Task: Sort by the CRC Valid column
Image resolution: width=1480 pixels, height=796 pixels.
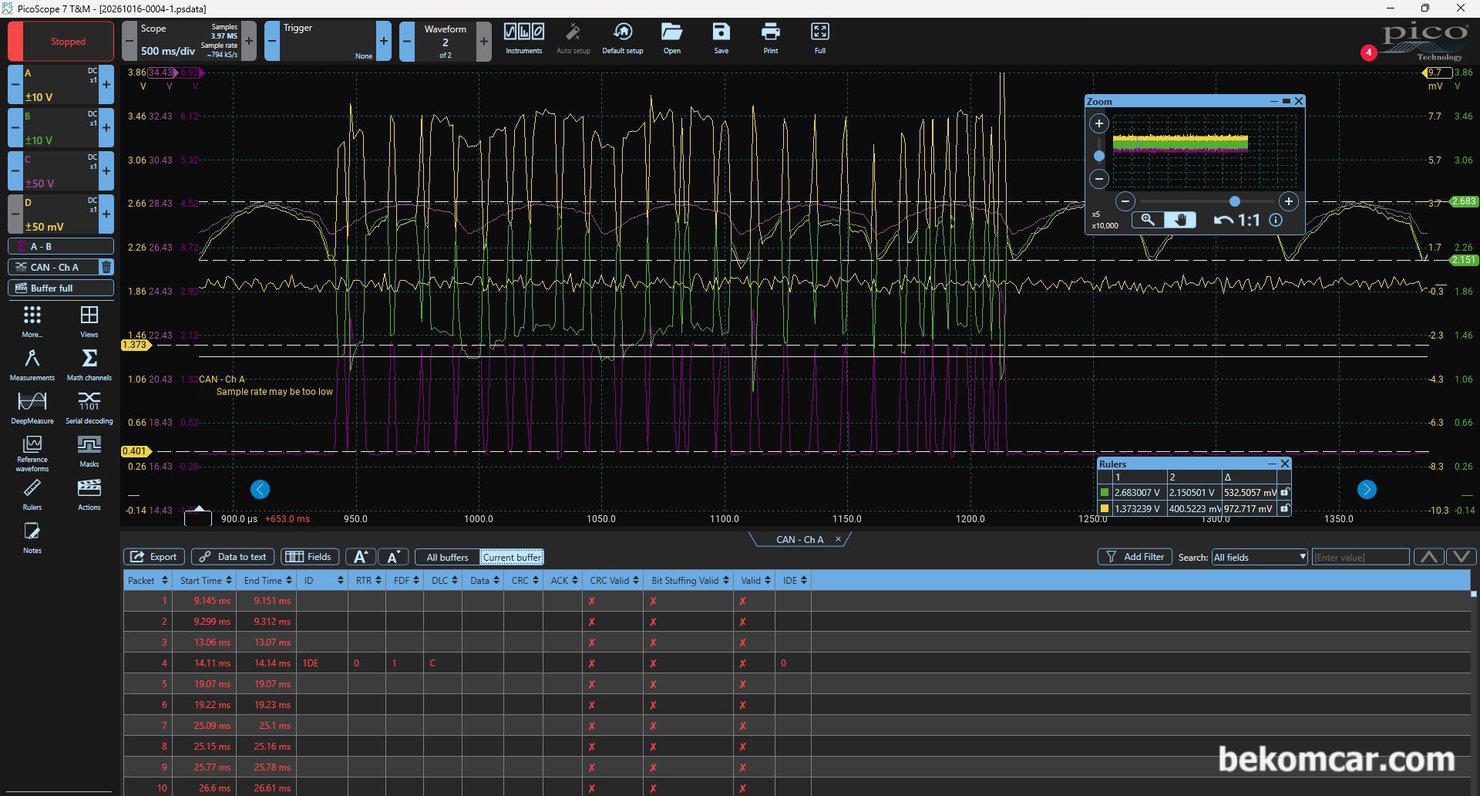Action: [614, 580]
